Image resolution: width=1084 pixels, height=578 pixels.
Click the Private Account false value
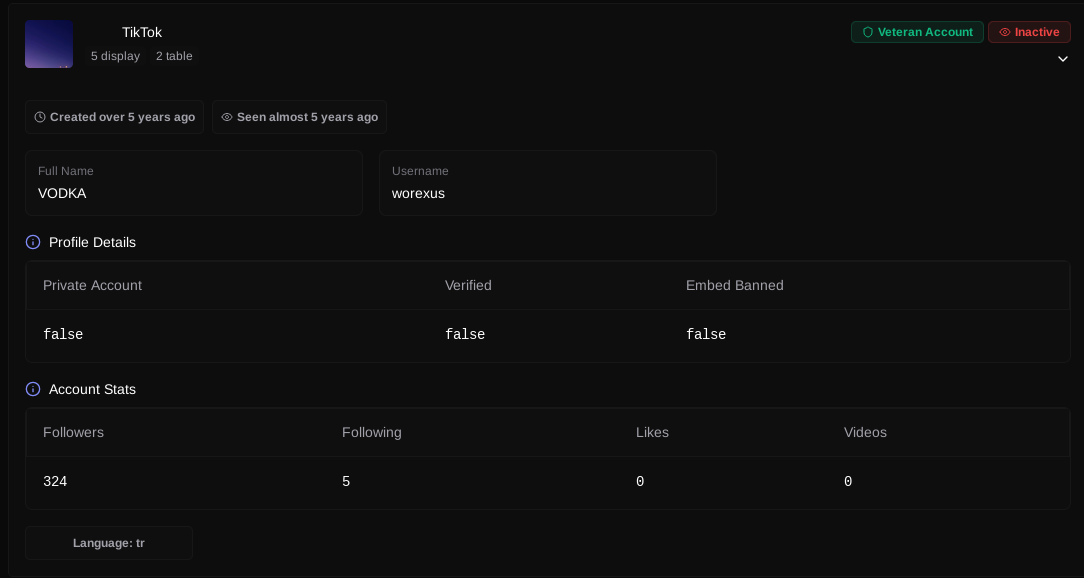coord(63,335)
